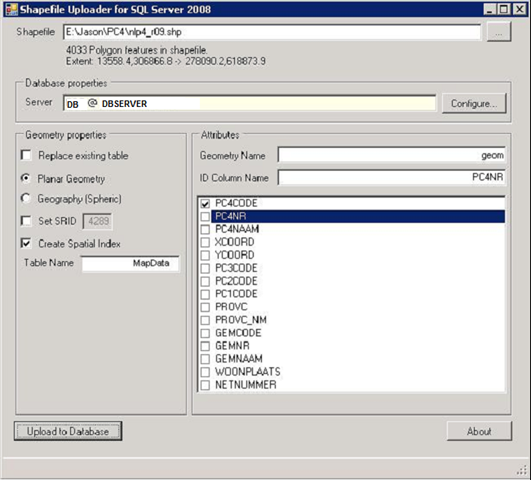This screenshot has height=480, width=531.
Task: Enable the Set SRID checkbox
Action: pyautogui.click(x=26, y=221)
